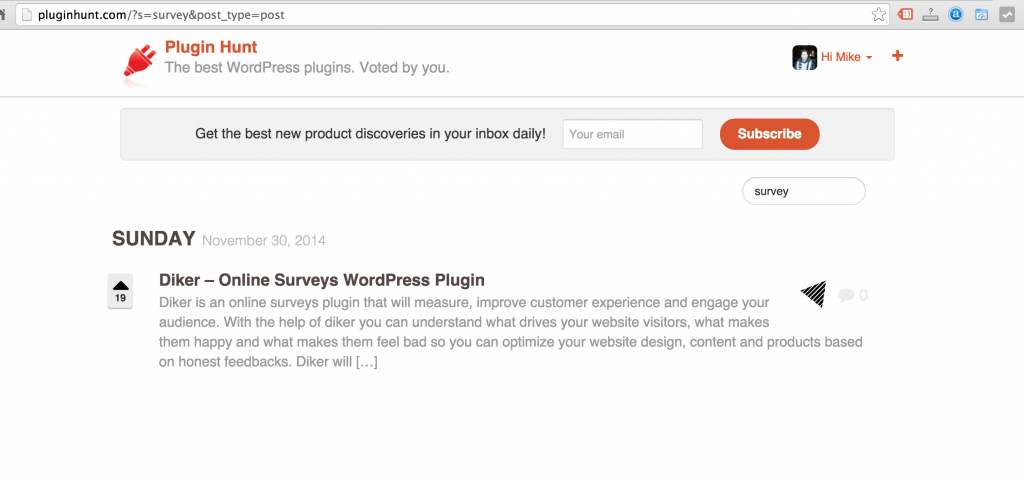Image resolution: width=1024 pixels, height=480 pixels.
Task: Click the orange Subscribe button
Action: pyautogui.click(x=769, y=134)
